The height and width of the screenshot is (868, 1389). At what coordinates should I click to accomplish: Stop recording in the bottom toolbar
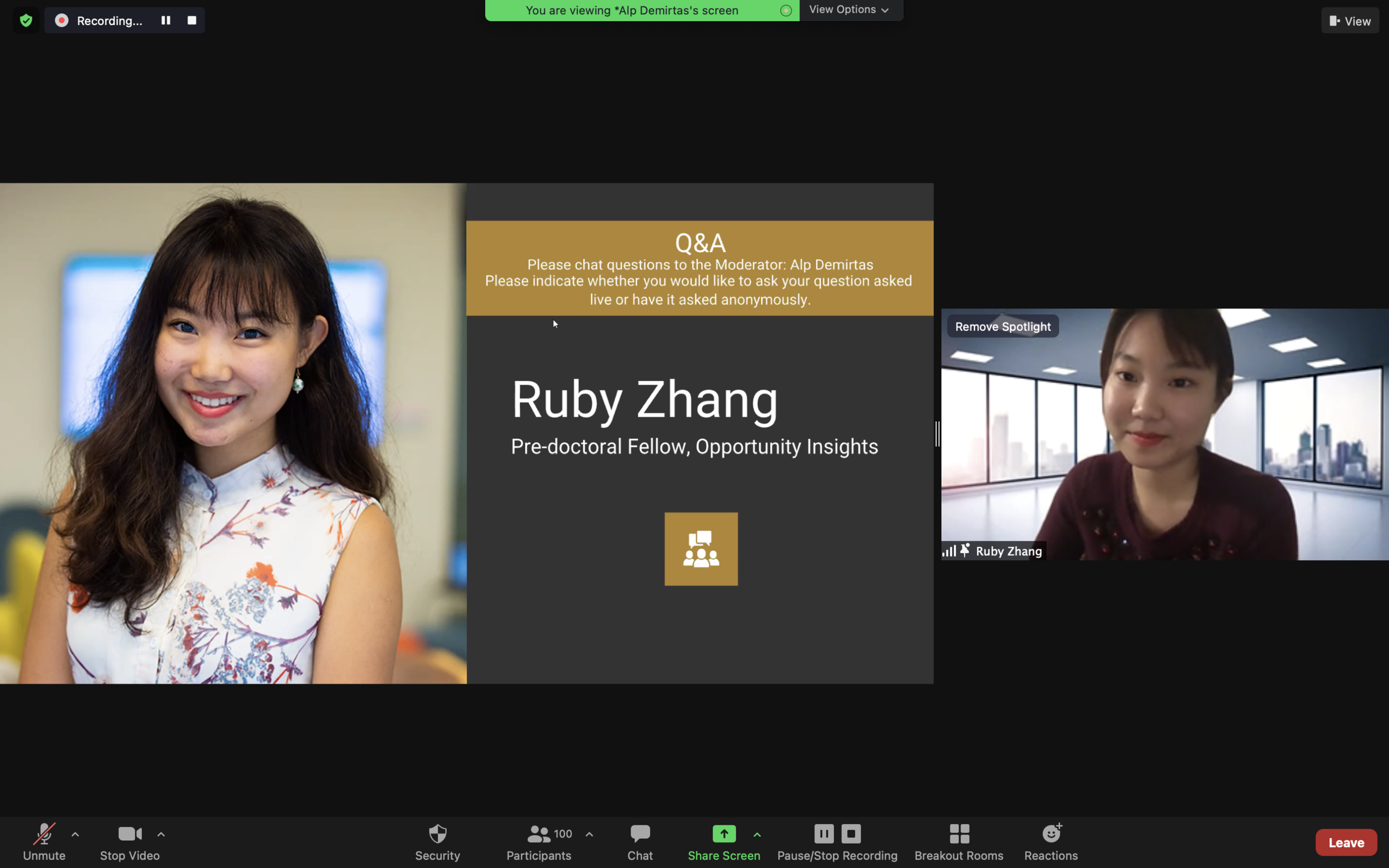pyautogui.click(x=851, y=834)
